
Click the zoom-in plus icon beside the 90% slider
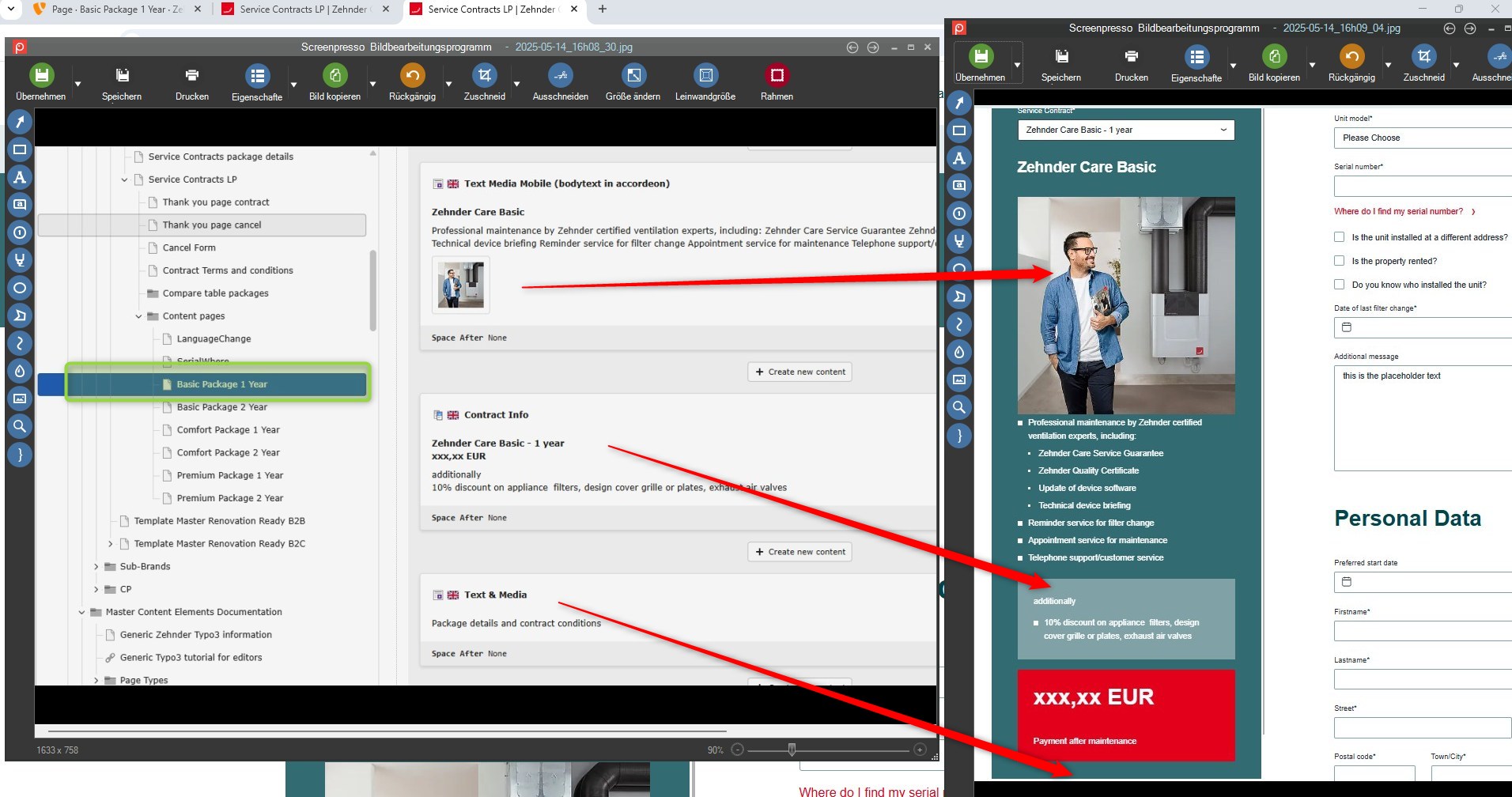[x=920, y=750]
